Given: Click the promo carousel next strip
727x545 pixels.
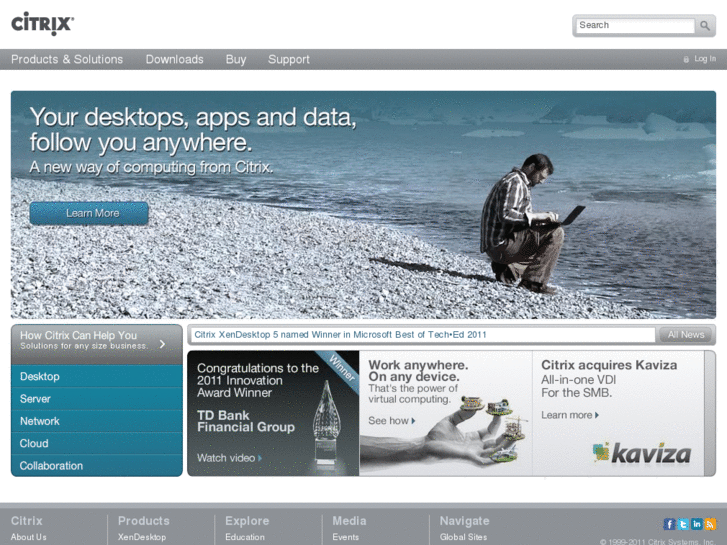Looking at the screenshot, I should click(710, 413).
